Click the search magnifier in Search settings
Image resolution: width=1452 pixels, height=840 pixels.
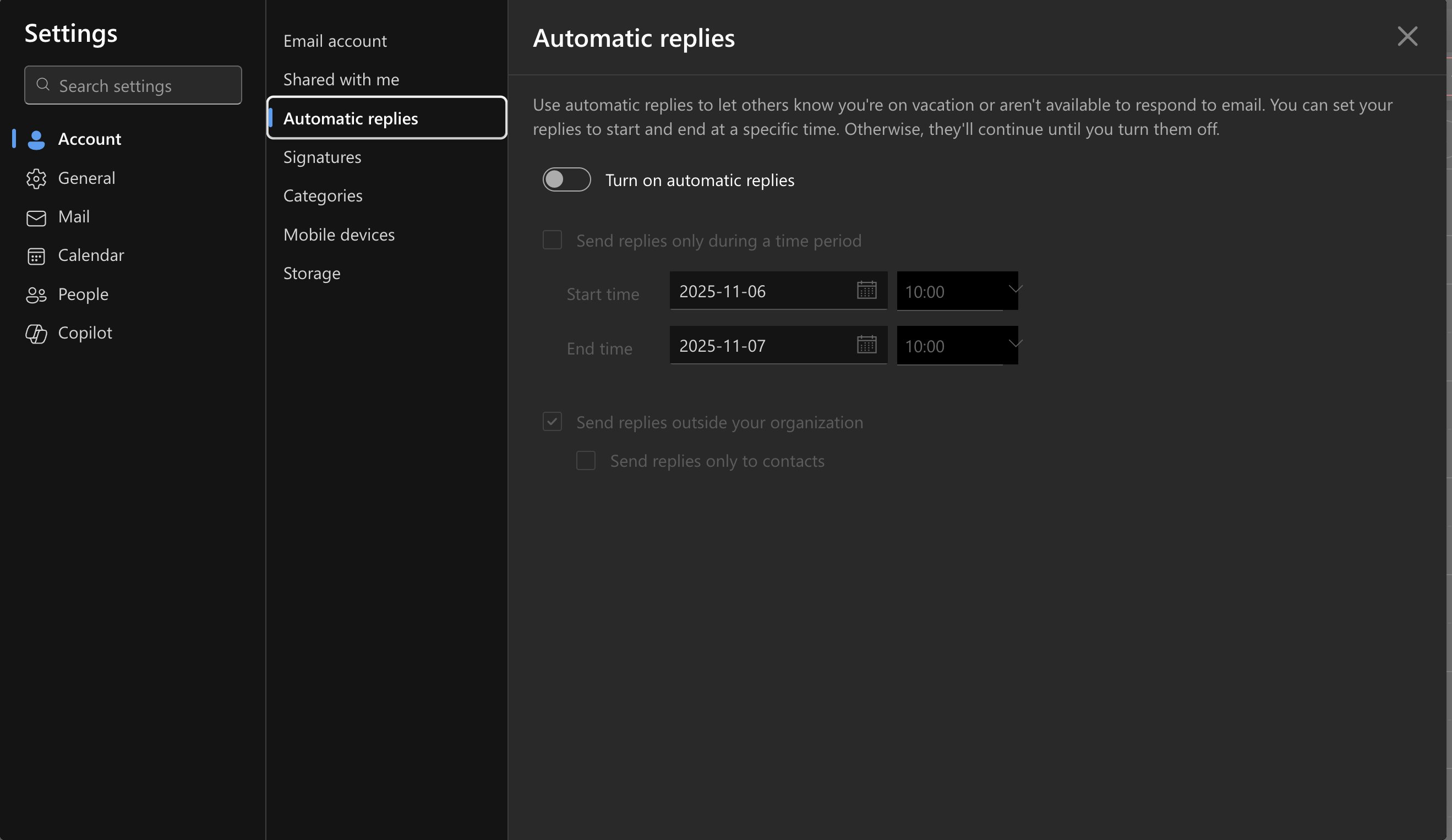[x=42, y=85]
